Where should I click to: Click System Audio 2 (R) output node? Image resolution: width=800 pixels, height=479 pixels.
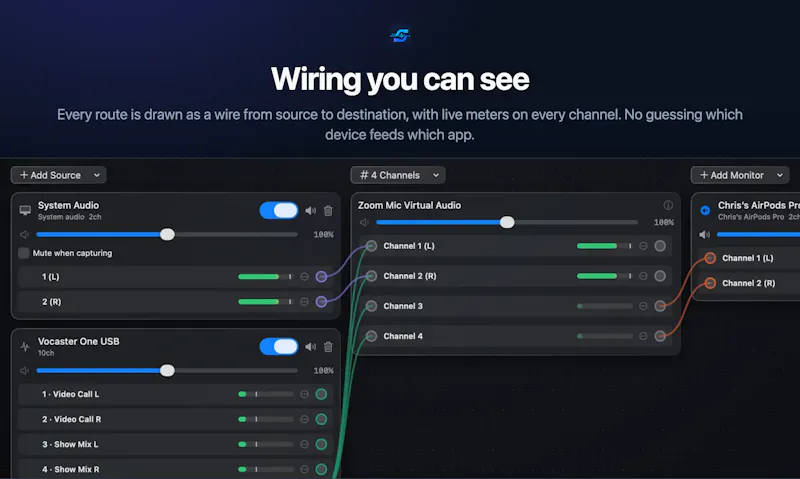pos(321,301)
